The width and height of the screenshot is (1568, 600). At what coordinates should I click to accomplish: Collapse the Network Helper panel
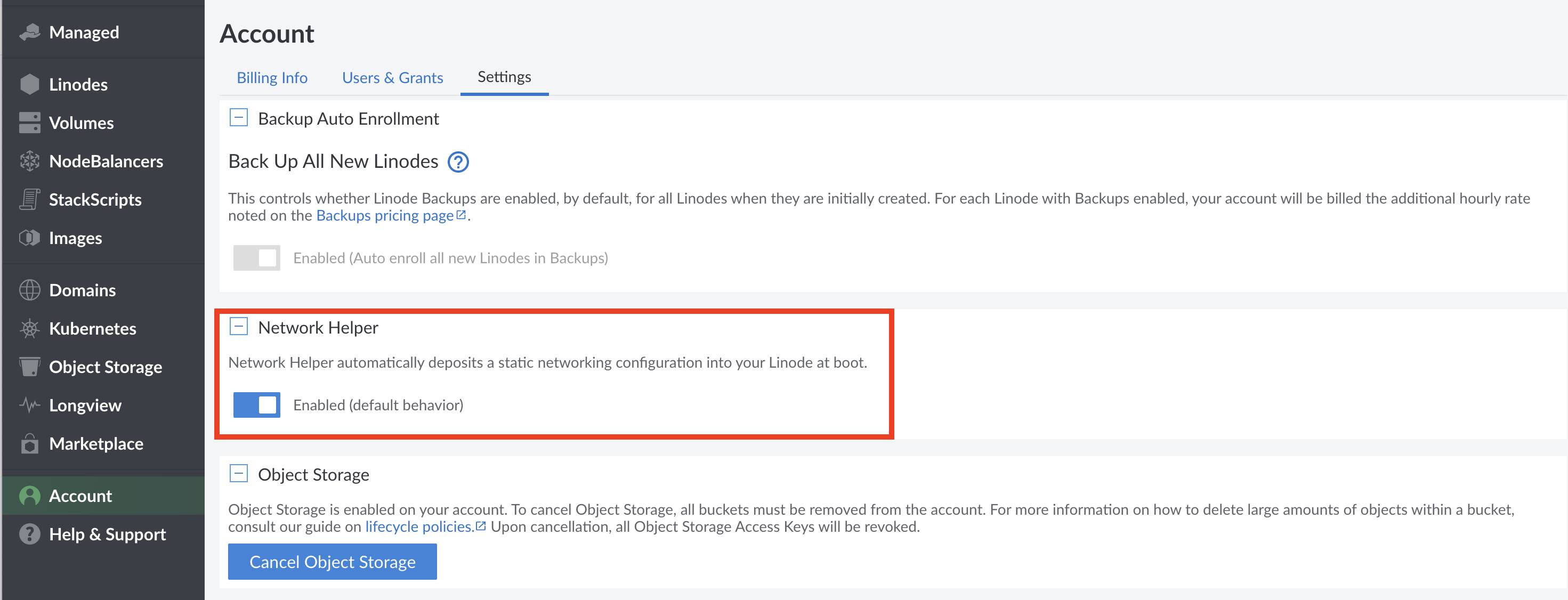coord(239,326)
